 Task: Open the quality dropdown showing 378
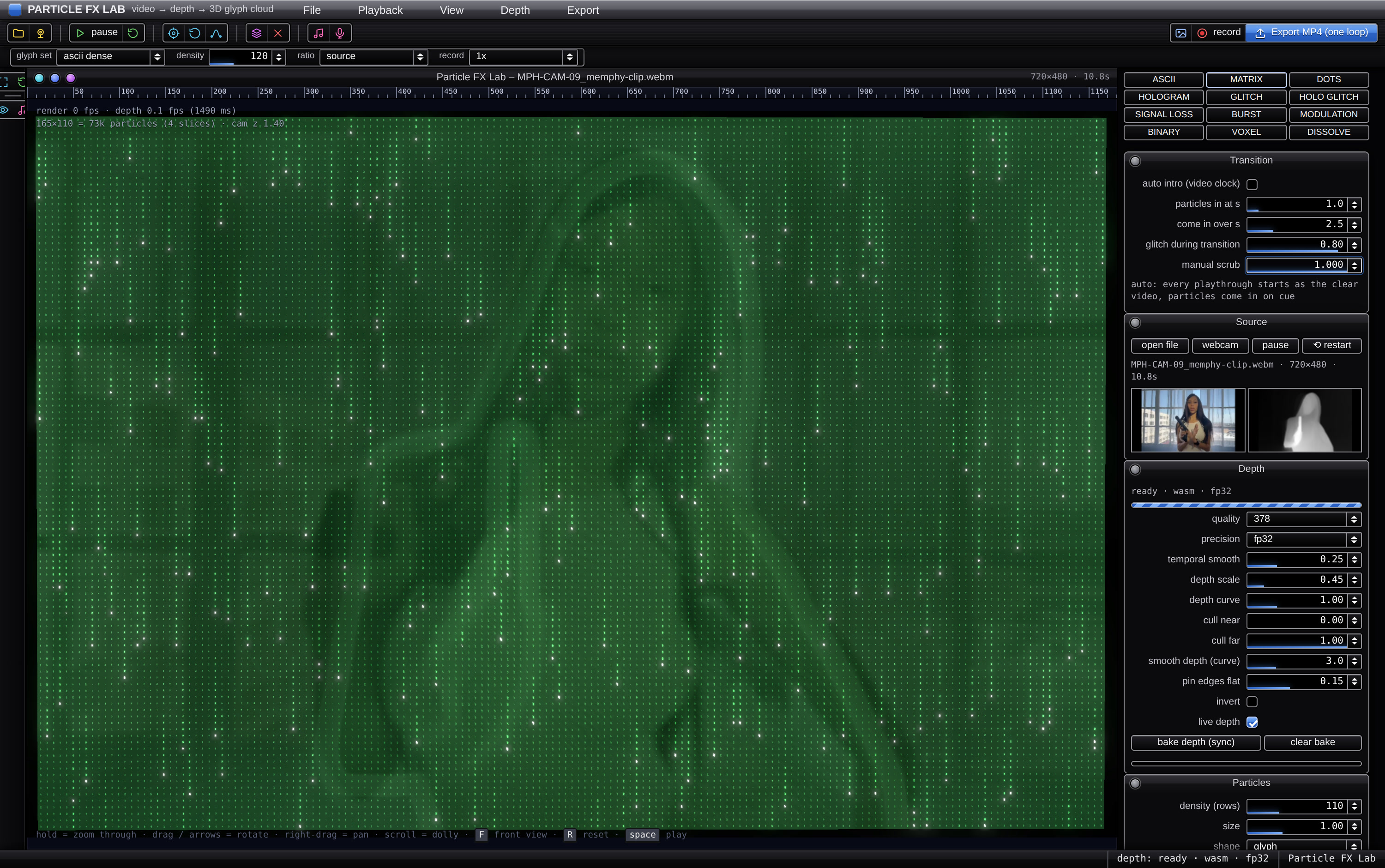tap(1303, 519)
